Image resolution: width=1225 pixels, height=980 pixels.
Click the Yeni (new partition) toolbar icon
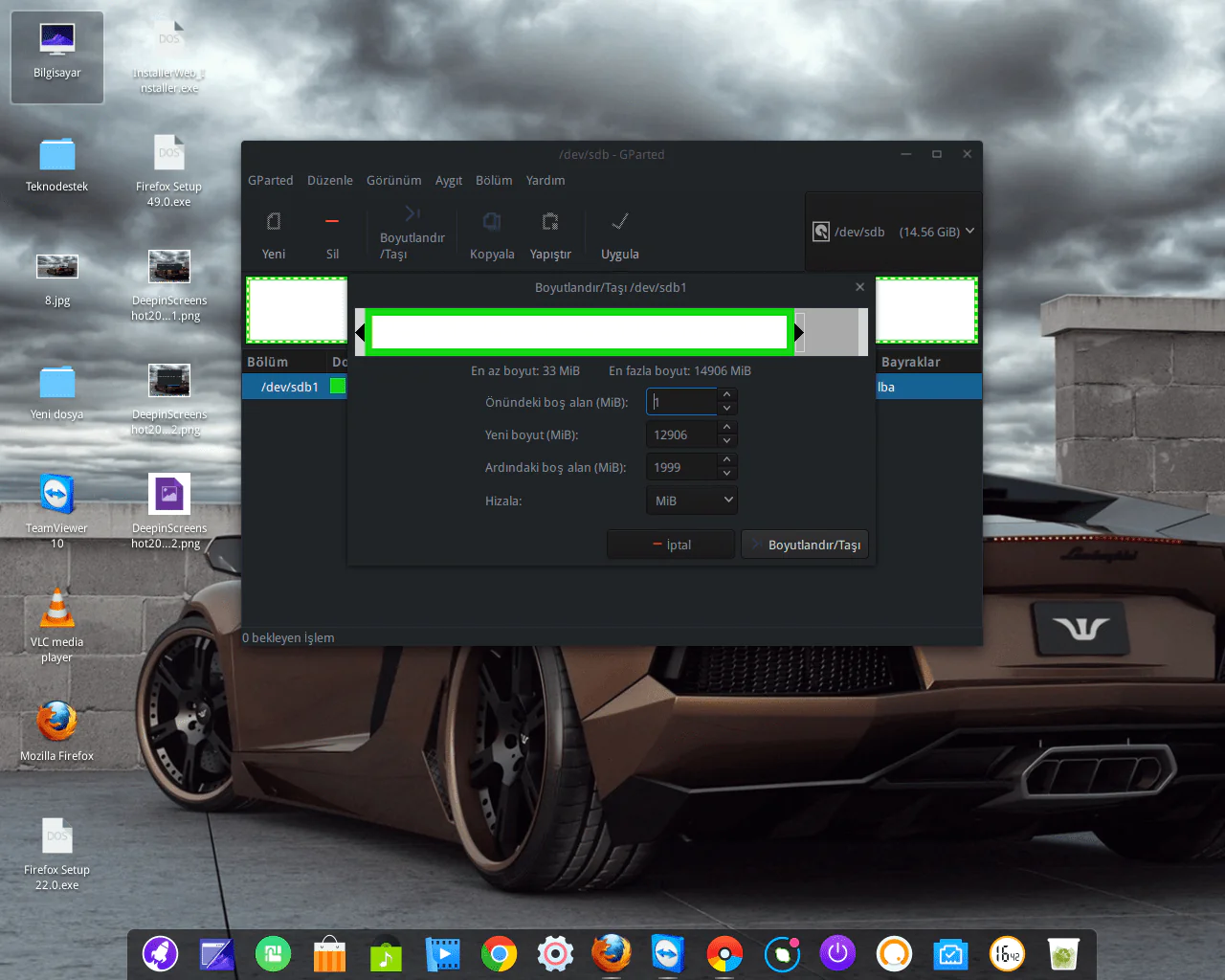(x=274, y=222)
